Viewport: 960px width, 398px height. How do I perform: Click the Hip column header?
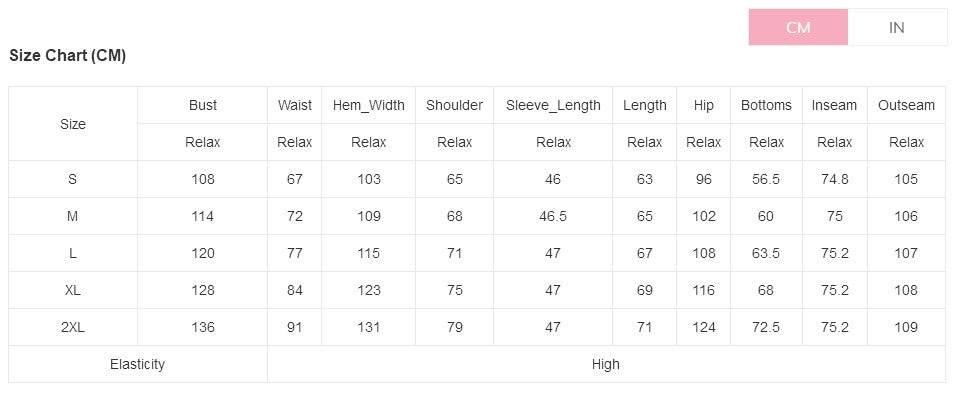(703, 105)
